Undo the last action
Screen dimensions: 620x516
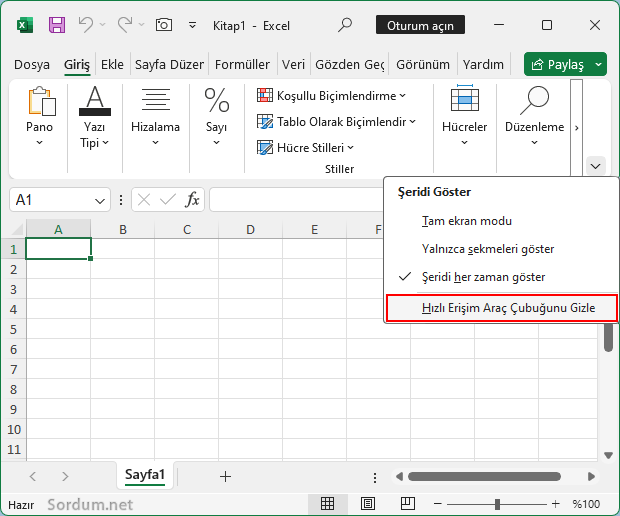coord(85,25)
